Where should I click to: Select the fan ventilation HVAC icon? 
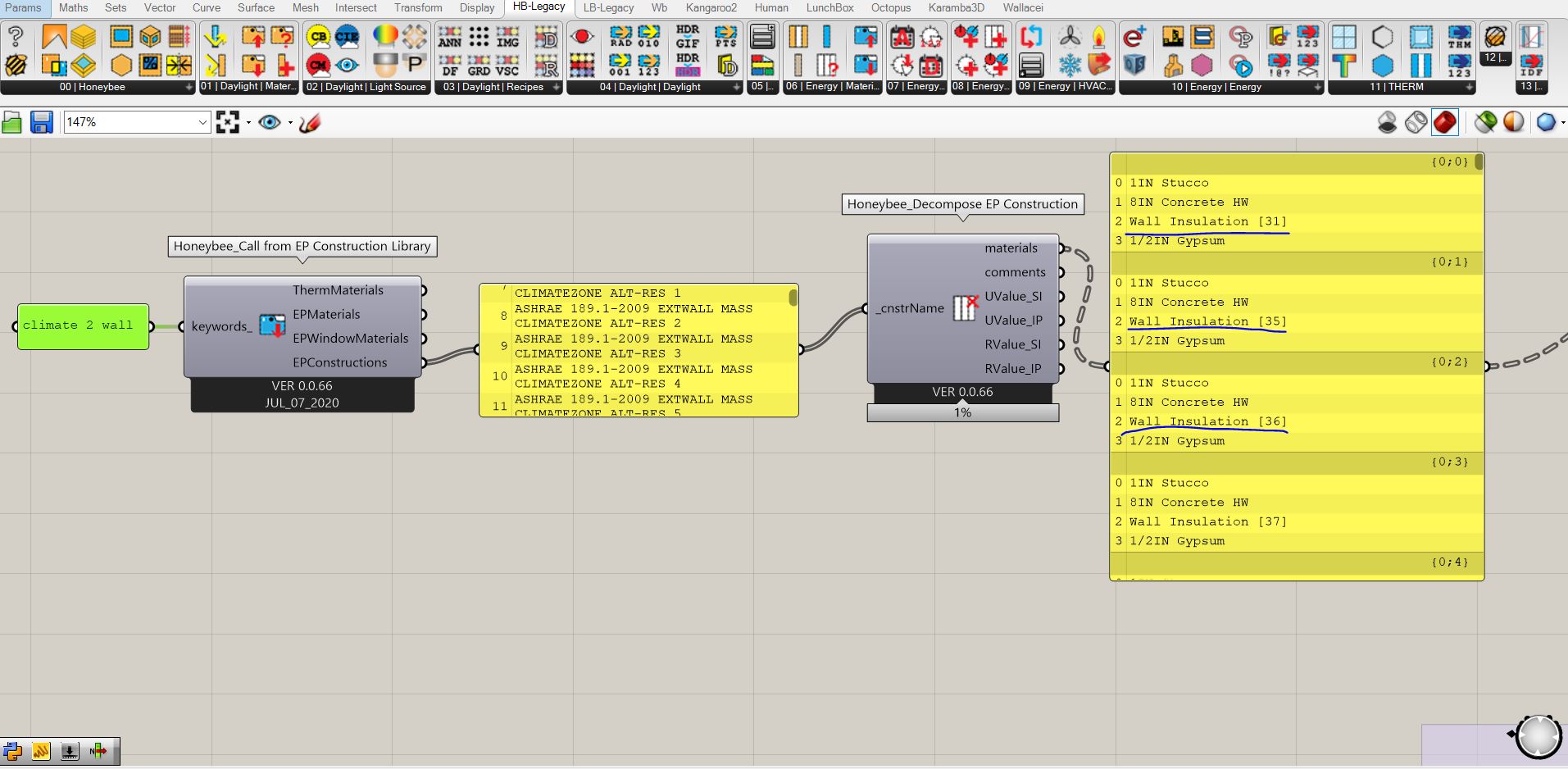(1070, 37)
